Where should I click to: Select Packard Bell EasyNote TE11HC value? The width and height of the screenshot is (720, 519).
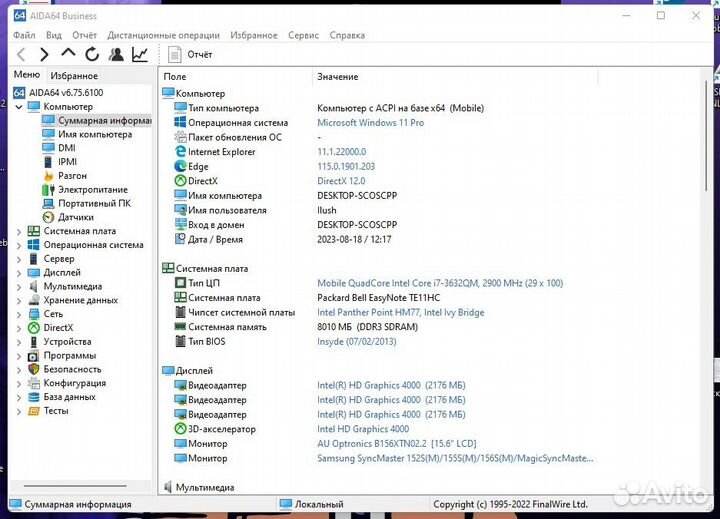click(x=378, y=298)
